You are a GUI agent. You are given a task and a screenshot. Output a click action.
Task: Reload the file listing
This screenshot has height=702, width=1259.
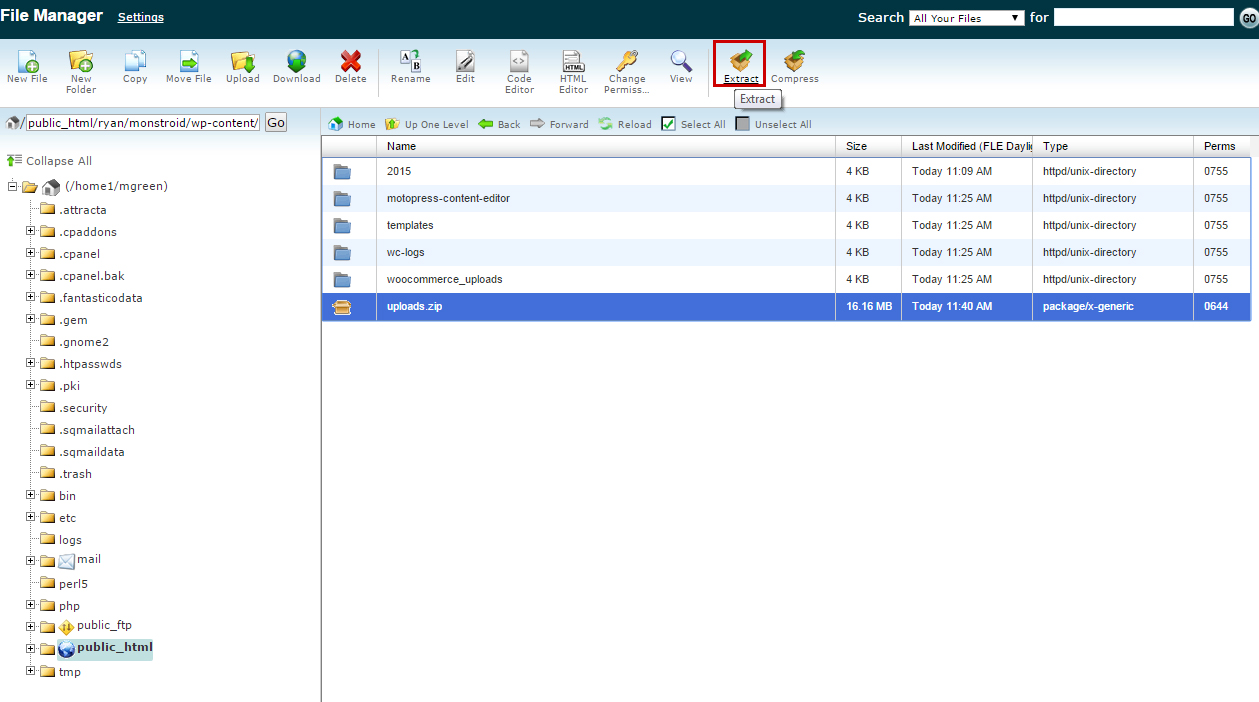click(625, 124)
